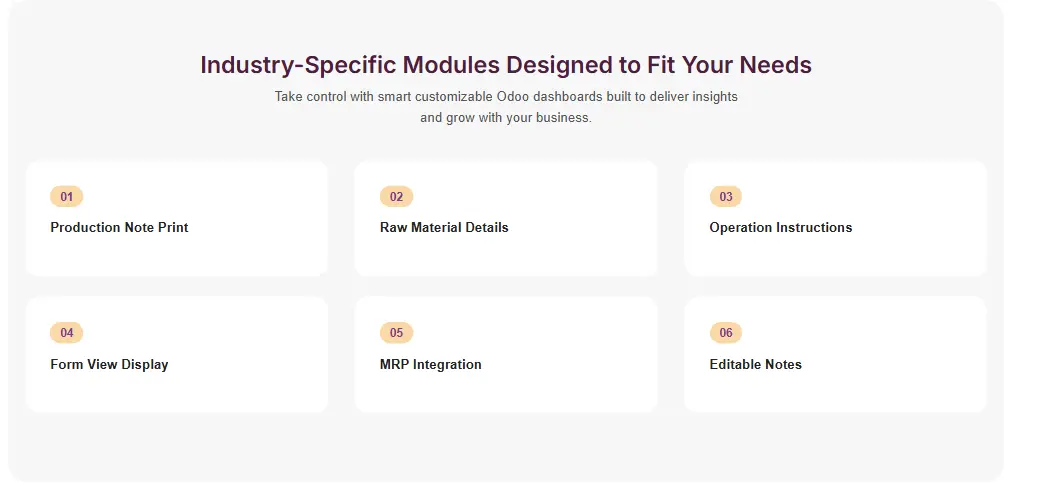The height and width of the screenshot is (487, 1038).
Task: Open the Editable Notes title
Action: (755, 365)
